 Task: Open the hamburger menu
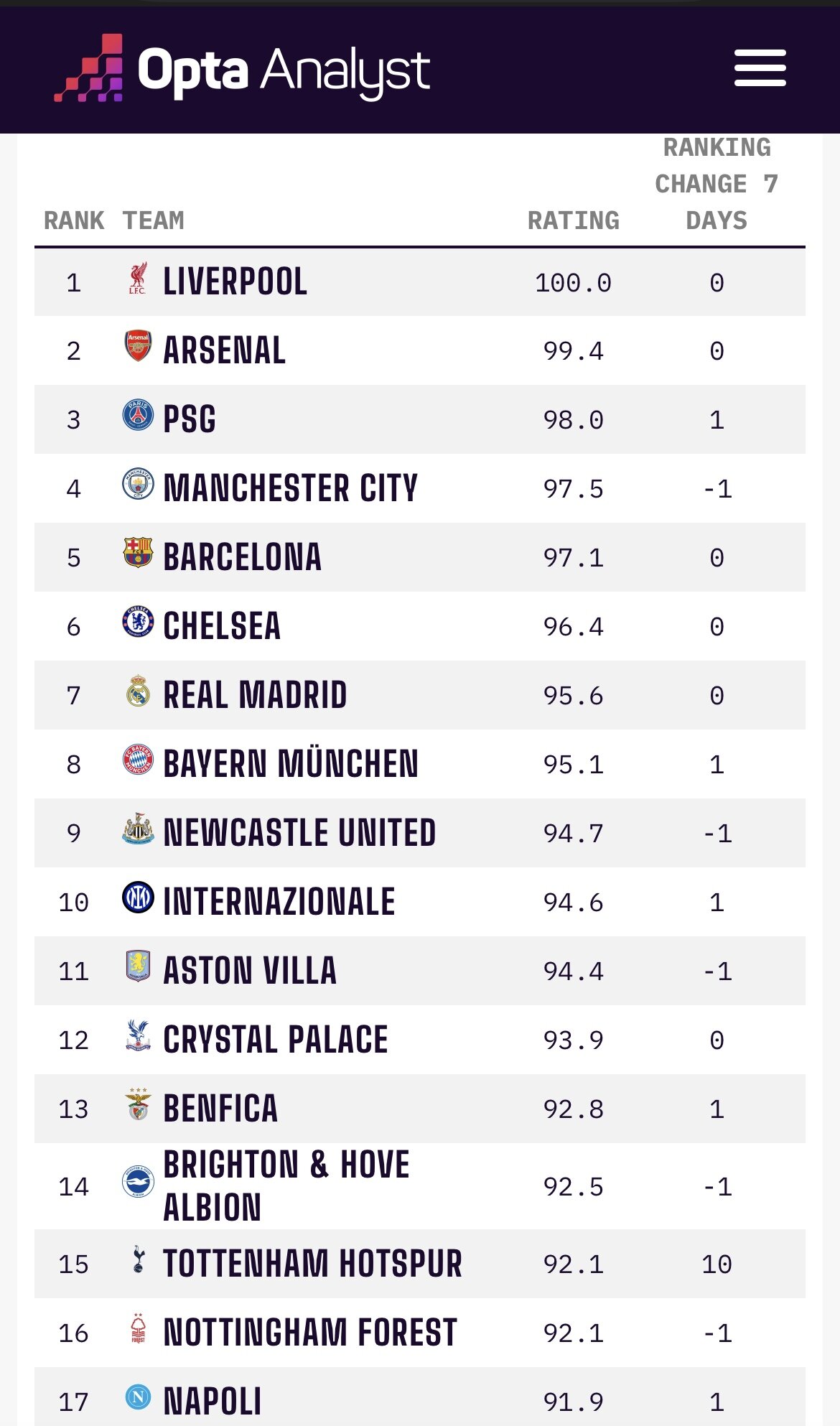point(760,68)
